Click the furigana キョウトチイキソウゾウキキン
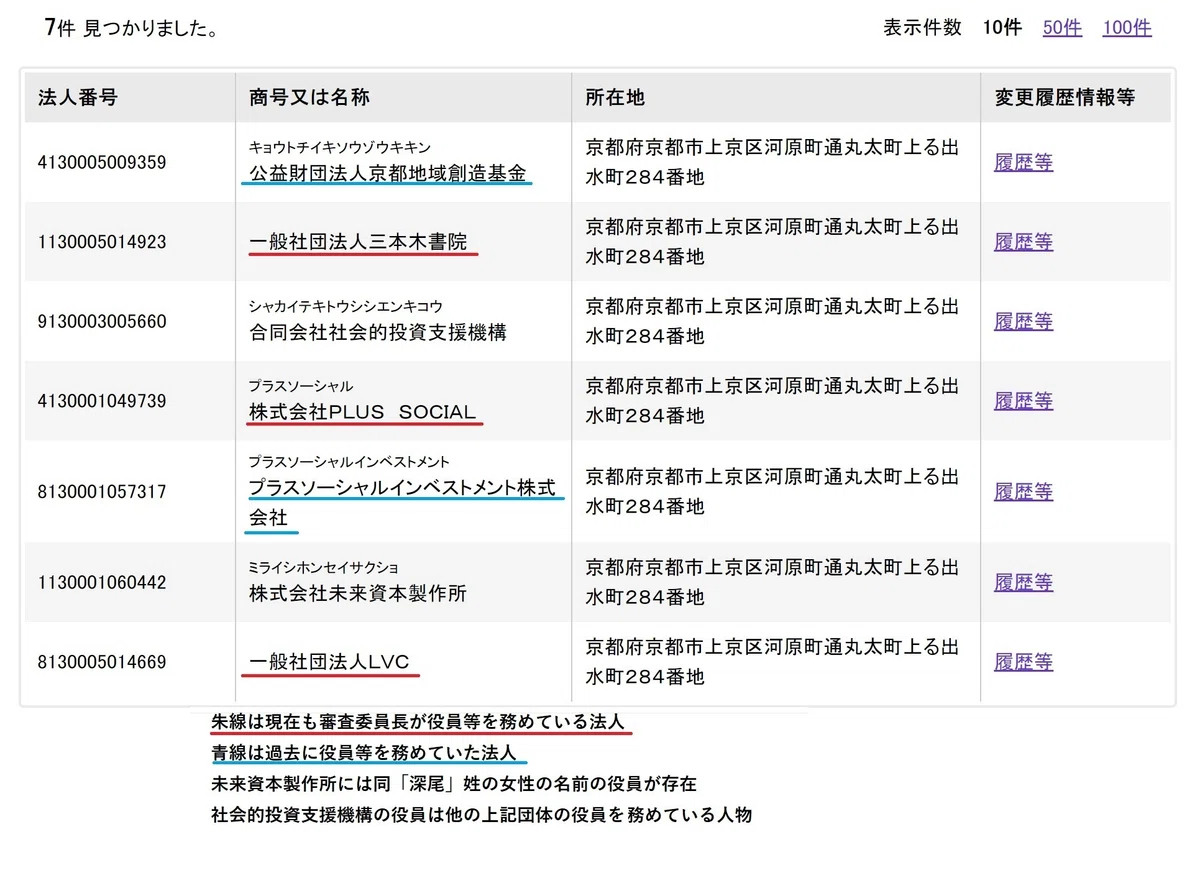Screen dimensions: 1200x886 click(x=340, y=147)
